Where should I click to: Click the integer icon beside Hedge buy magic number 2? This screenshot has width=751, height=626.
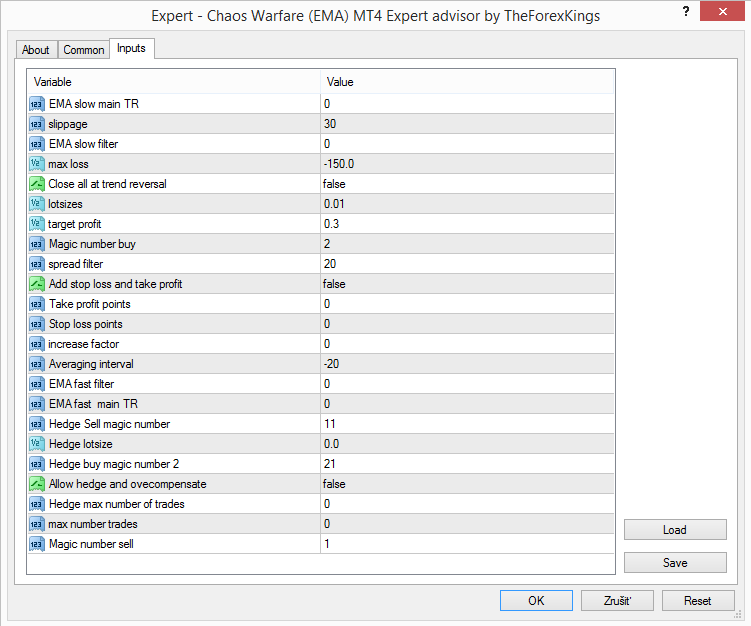pyautogui.click(x=37, y=464)
